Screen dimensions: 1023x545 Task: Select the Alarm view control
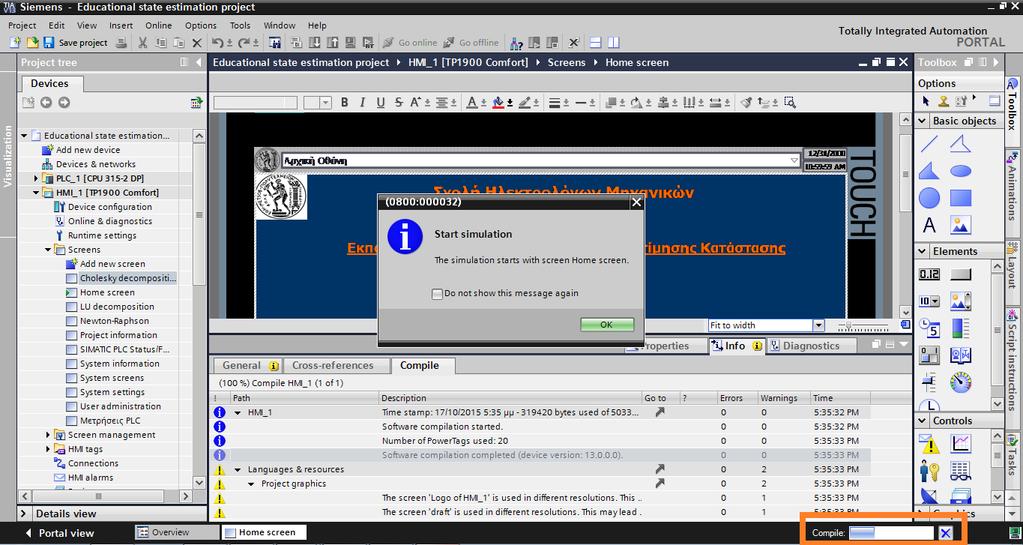(929, 444)
